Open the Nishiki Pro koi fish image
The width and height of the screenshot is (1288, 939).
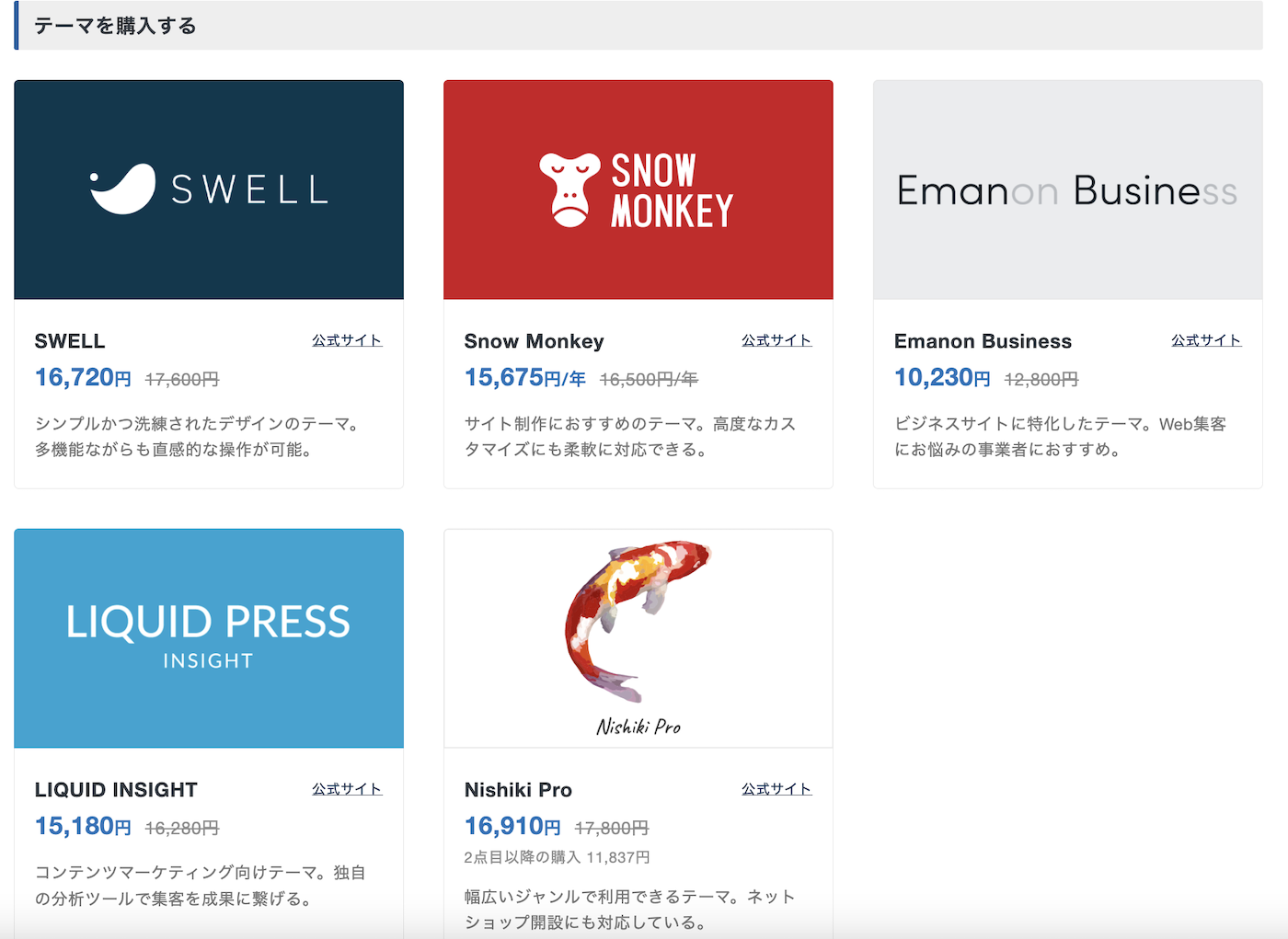pos(638,638)
